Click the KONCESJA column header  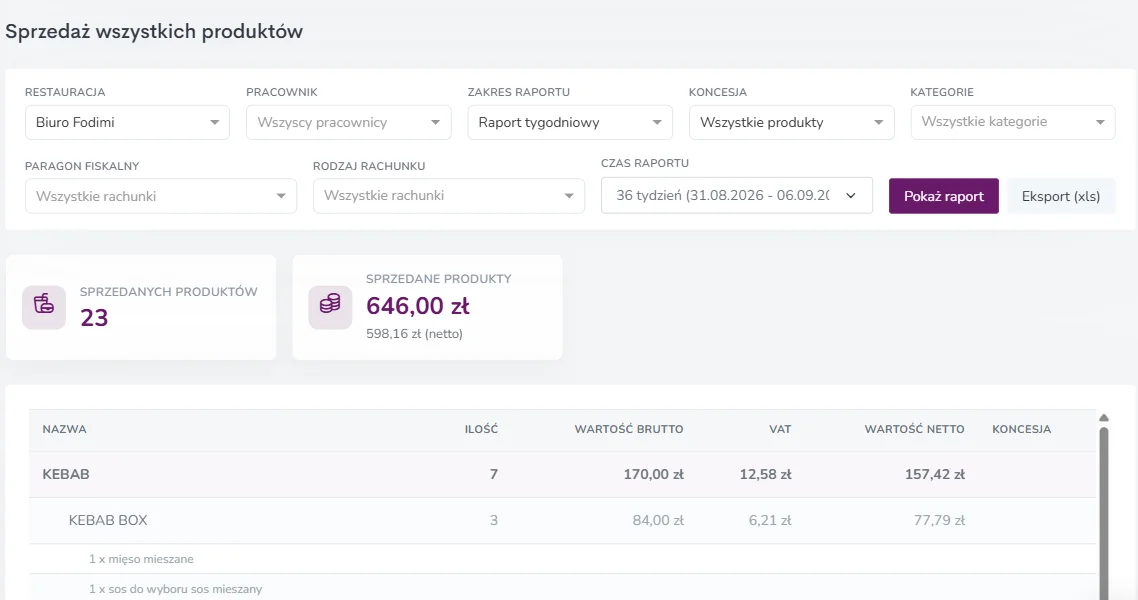tap(1021, 430)
